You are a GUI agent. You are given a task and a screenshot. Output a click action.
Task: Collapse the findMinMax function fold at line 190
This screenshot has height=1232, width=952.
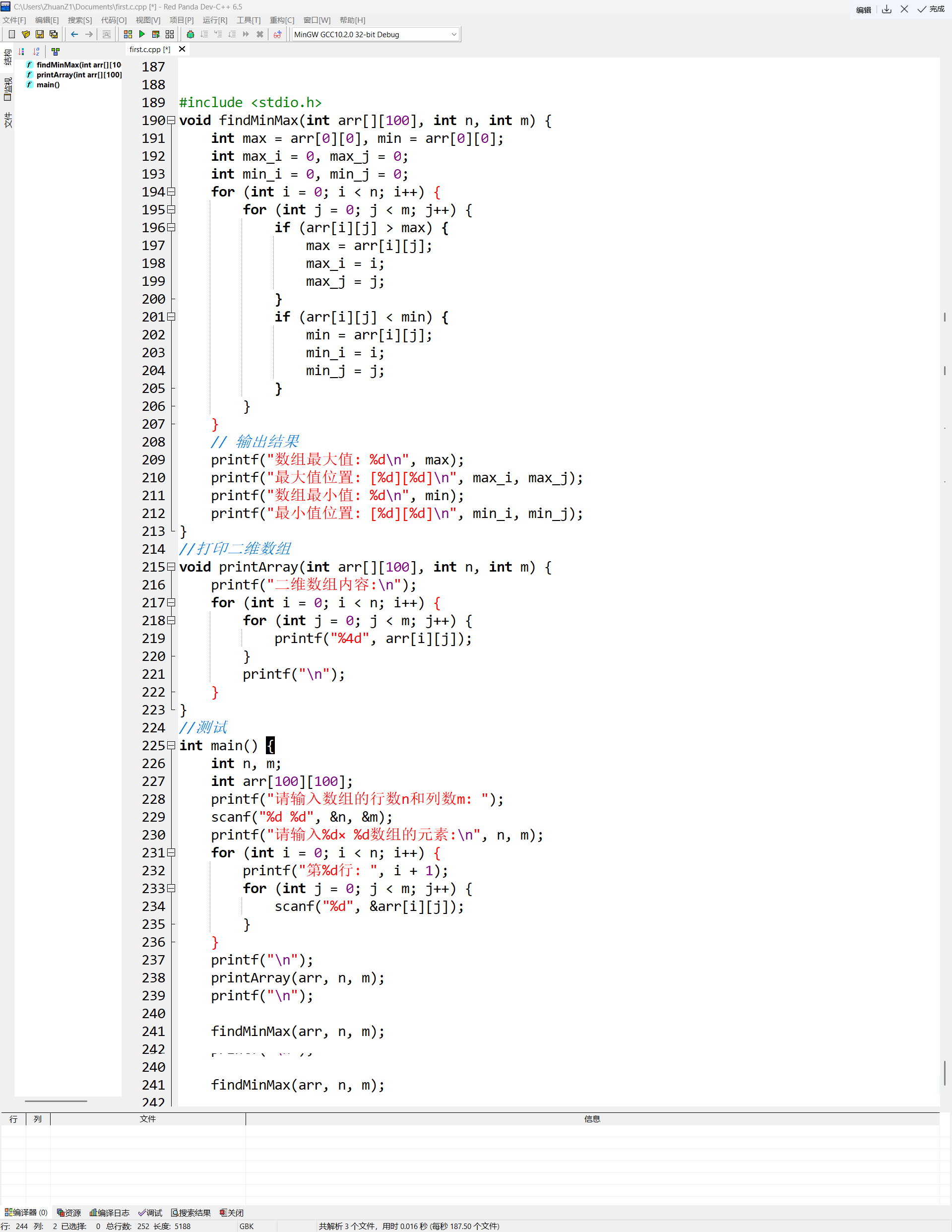[x=171, y=120]
